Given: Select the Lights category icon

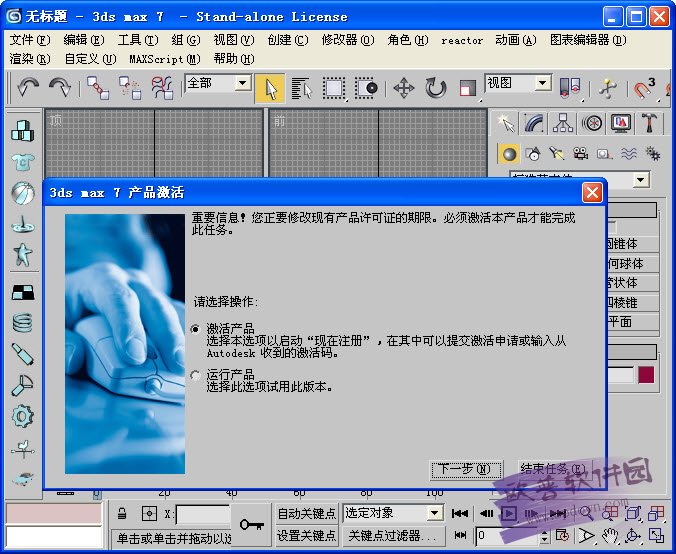Looking at the screenshot, I should pos(557,154).
